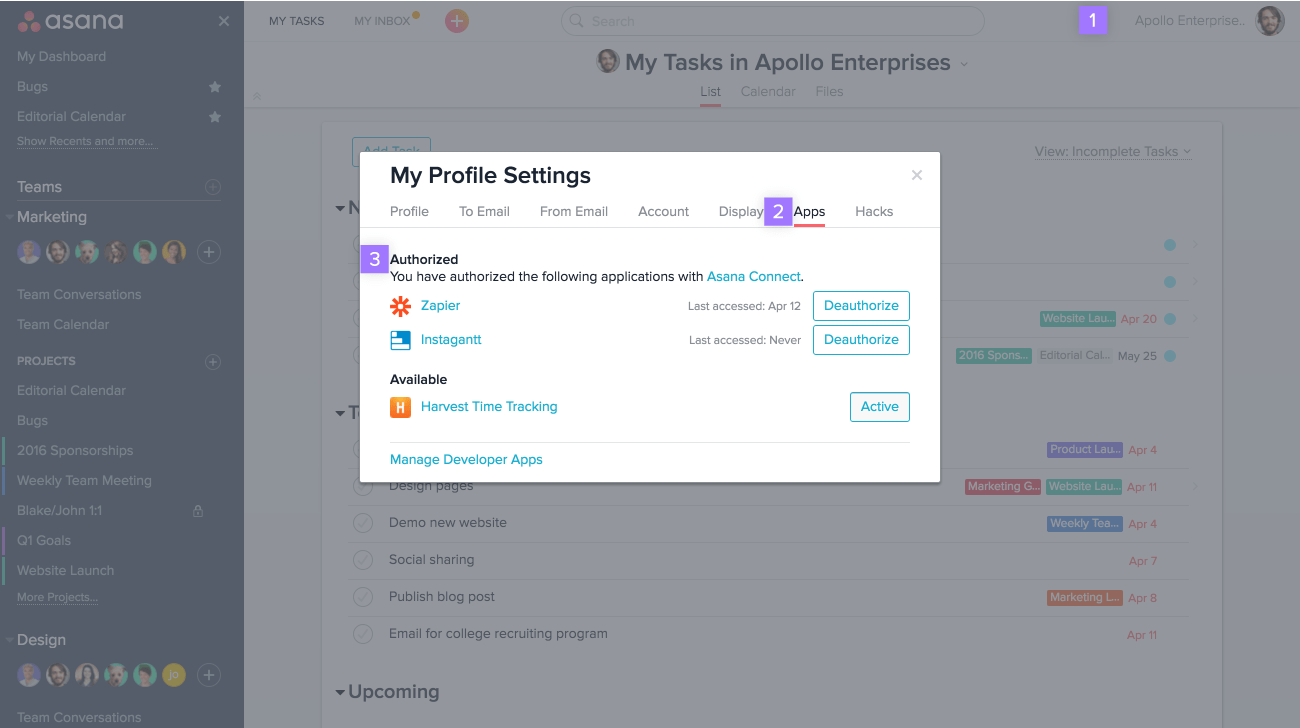Open the Q1 Goals project
The width and height of the screenshot is (1300, 728).
[44, 541]
